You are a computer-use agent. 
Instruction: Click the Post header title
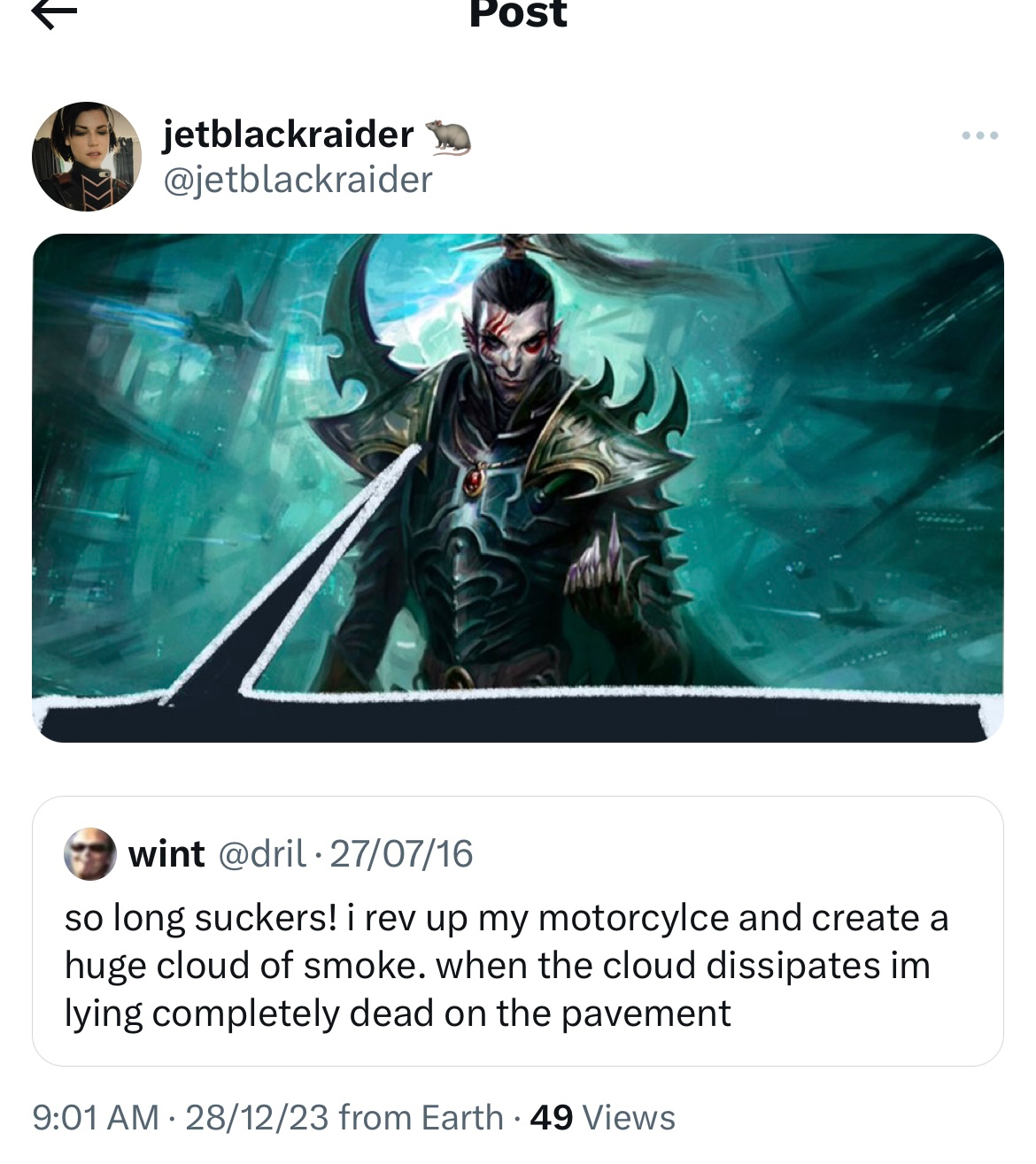tap(518, 12)
